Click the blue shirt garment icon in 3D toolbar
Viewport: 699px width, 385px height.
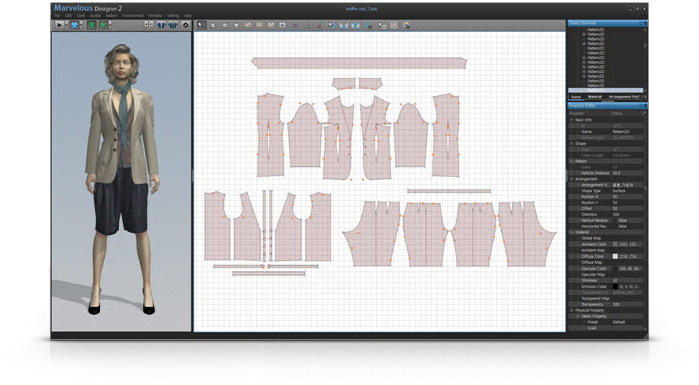pos(74,25)
